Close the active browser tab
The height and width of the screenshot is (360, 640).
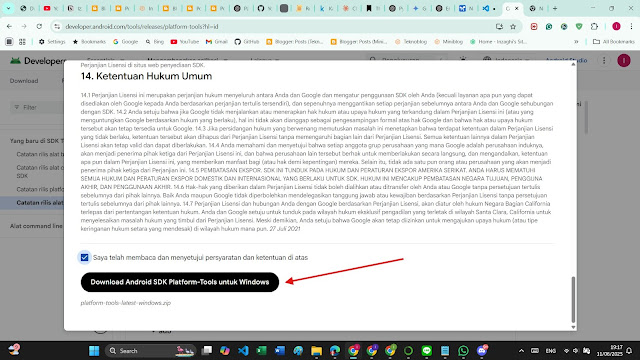tap(517, 8)
